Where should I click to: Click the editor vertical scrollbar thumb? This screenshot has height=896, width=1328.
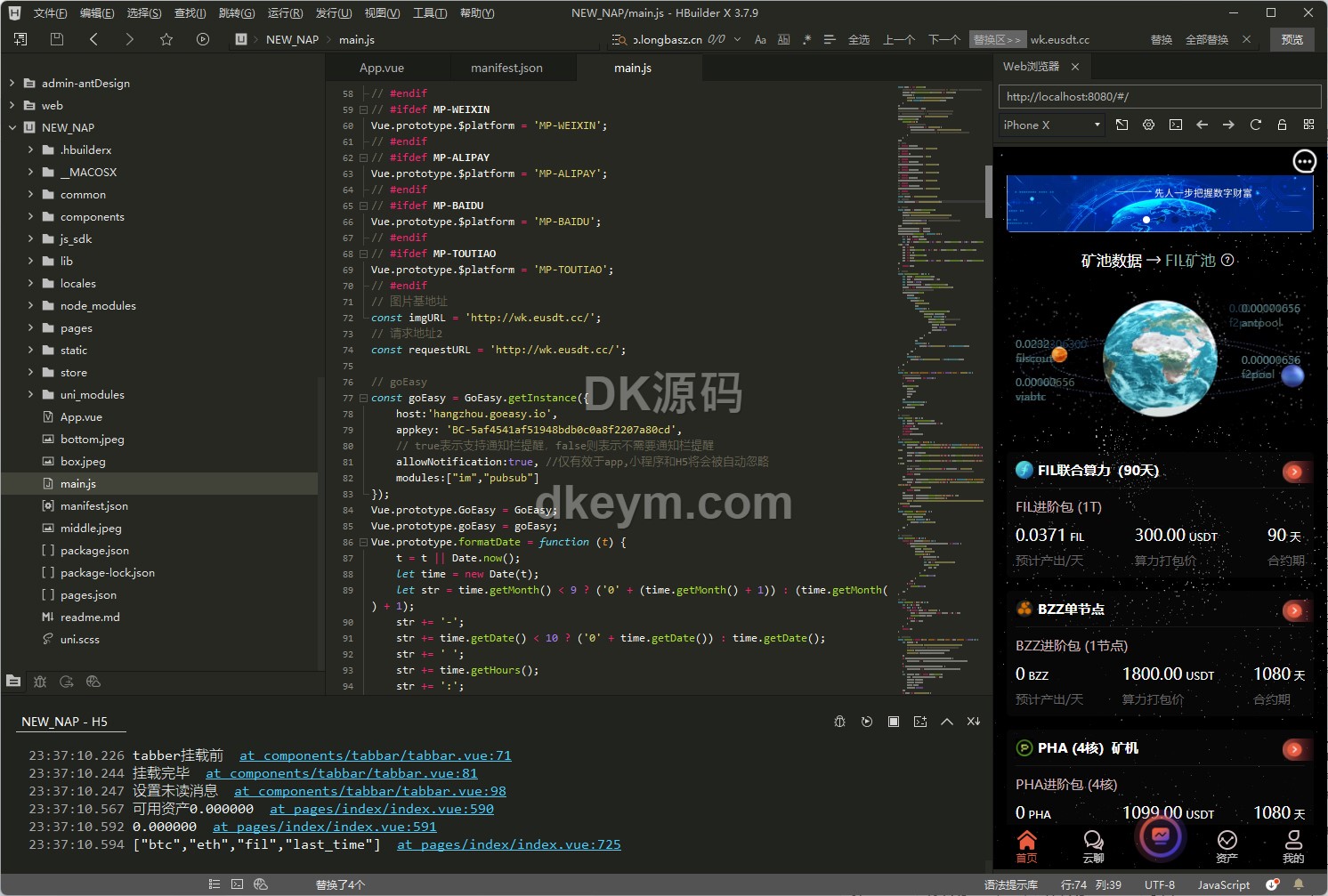tap(988, 191)
